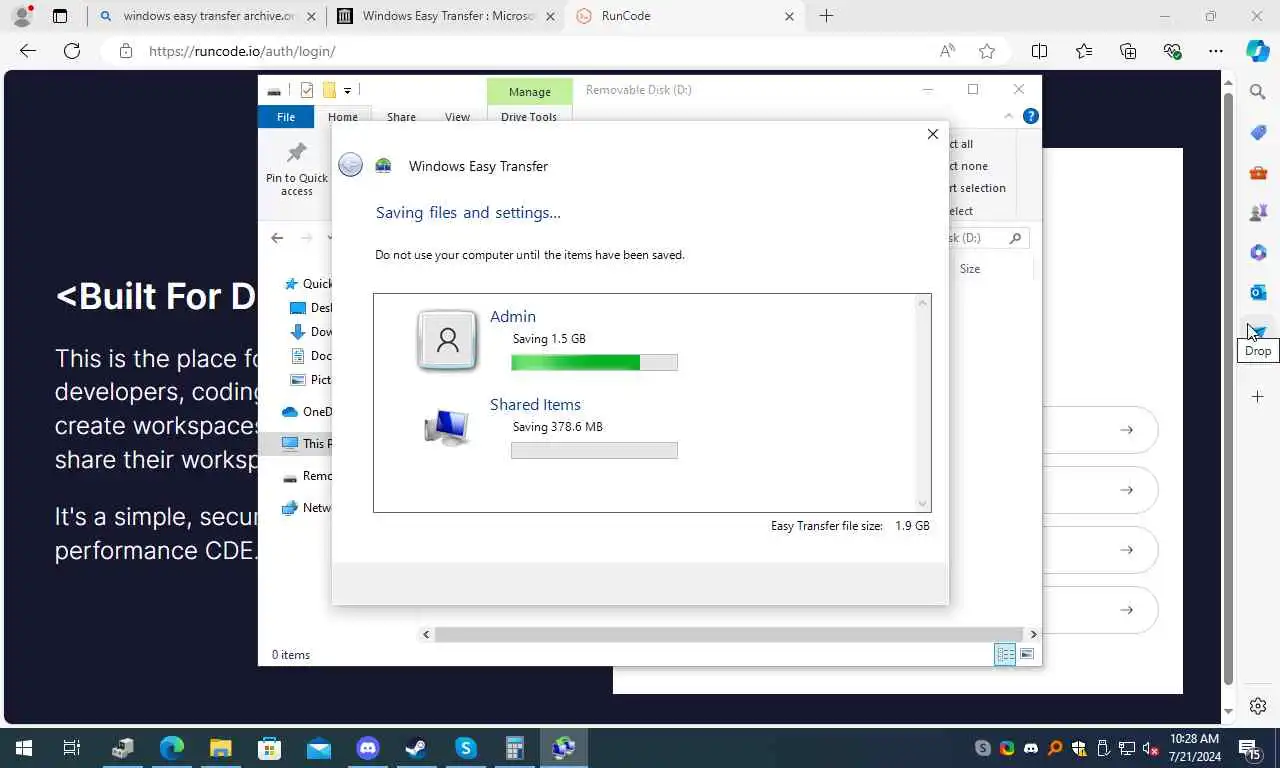Open Task View on taskbar
The width and height of the screenshot is (1280, 768).
coord(72,748)
